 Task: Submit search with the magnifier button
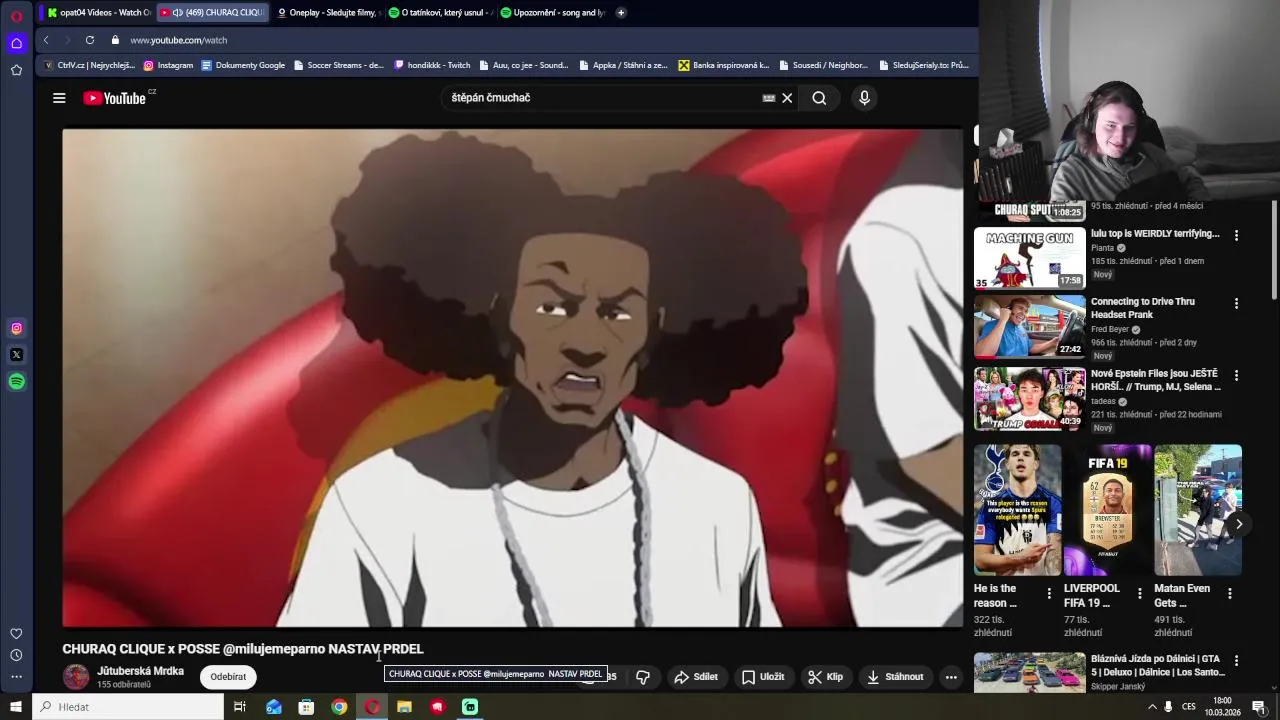[x=819, y=98]
